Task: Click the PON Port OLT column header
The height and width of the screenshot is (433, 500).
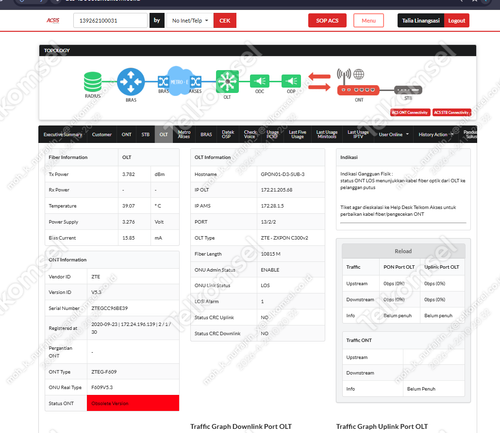Action: click(x=399, y=267)
